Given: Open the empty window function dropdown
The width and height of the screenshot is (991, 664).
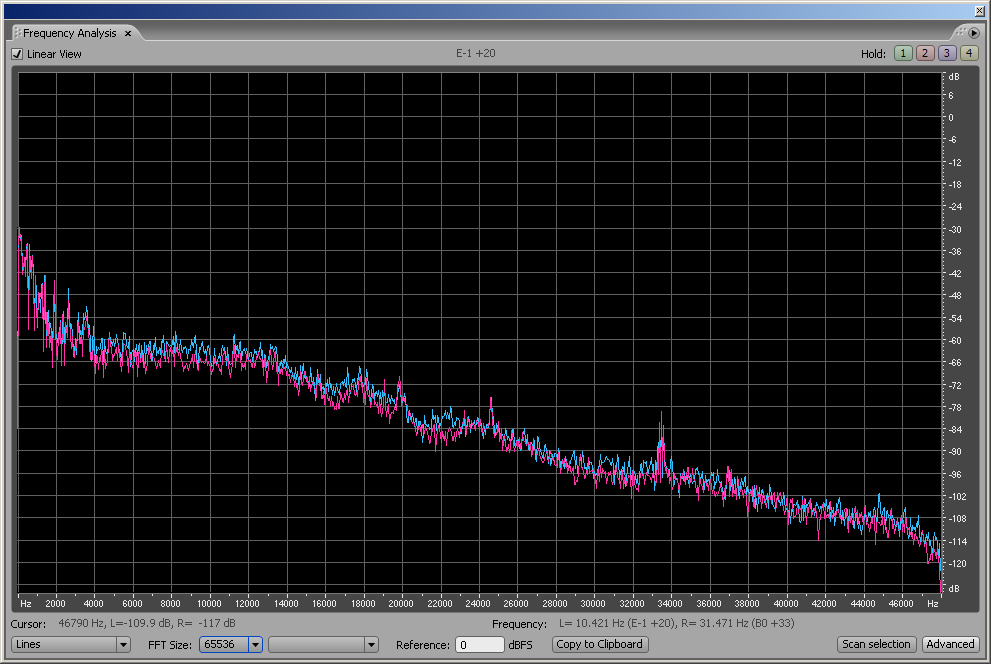Looking at the screenshot, I should [x=371, y=645].
